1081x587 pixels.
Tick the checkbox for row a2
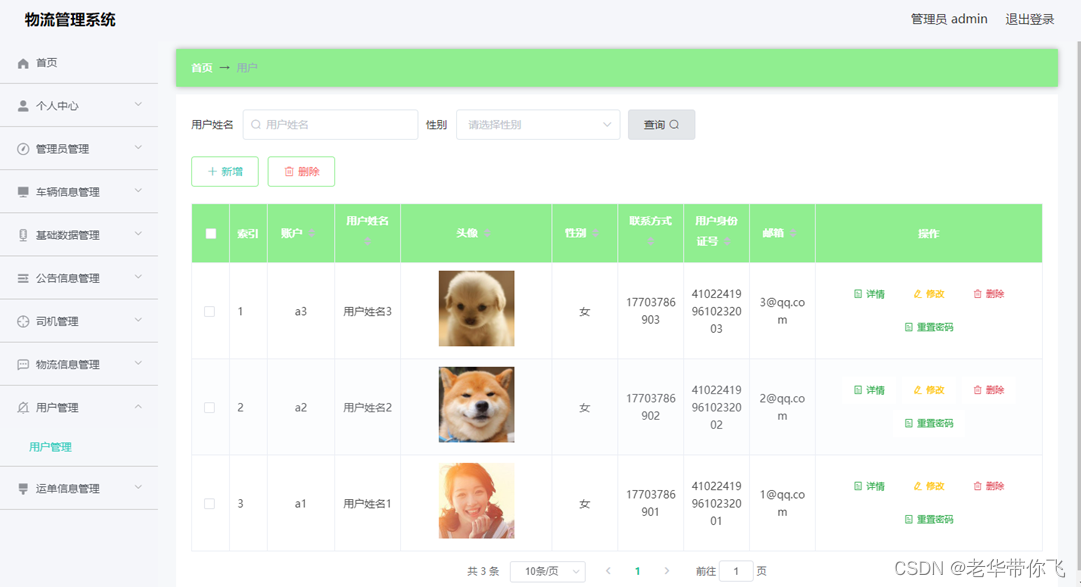[210, 408]
